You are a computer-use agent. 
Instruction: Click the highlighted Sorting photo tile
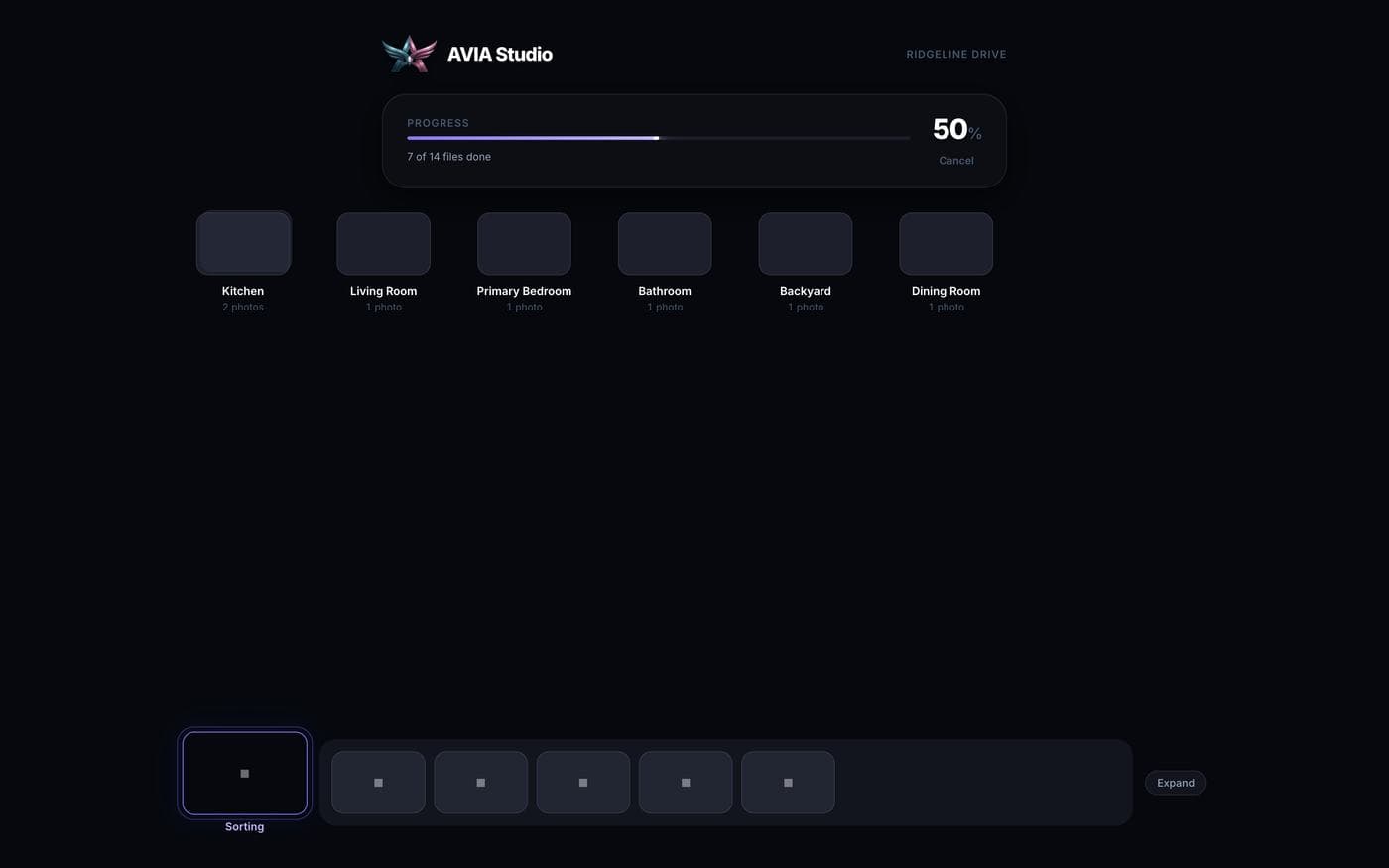click(244, 774)
